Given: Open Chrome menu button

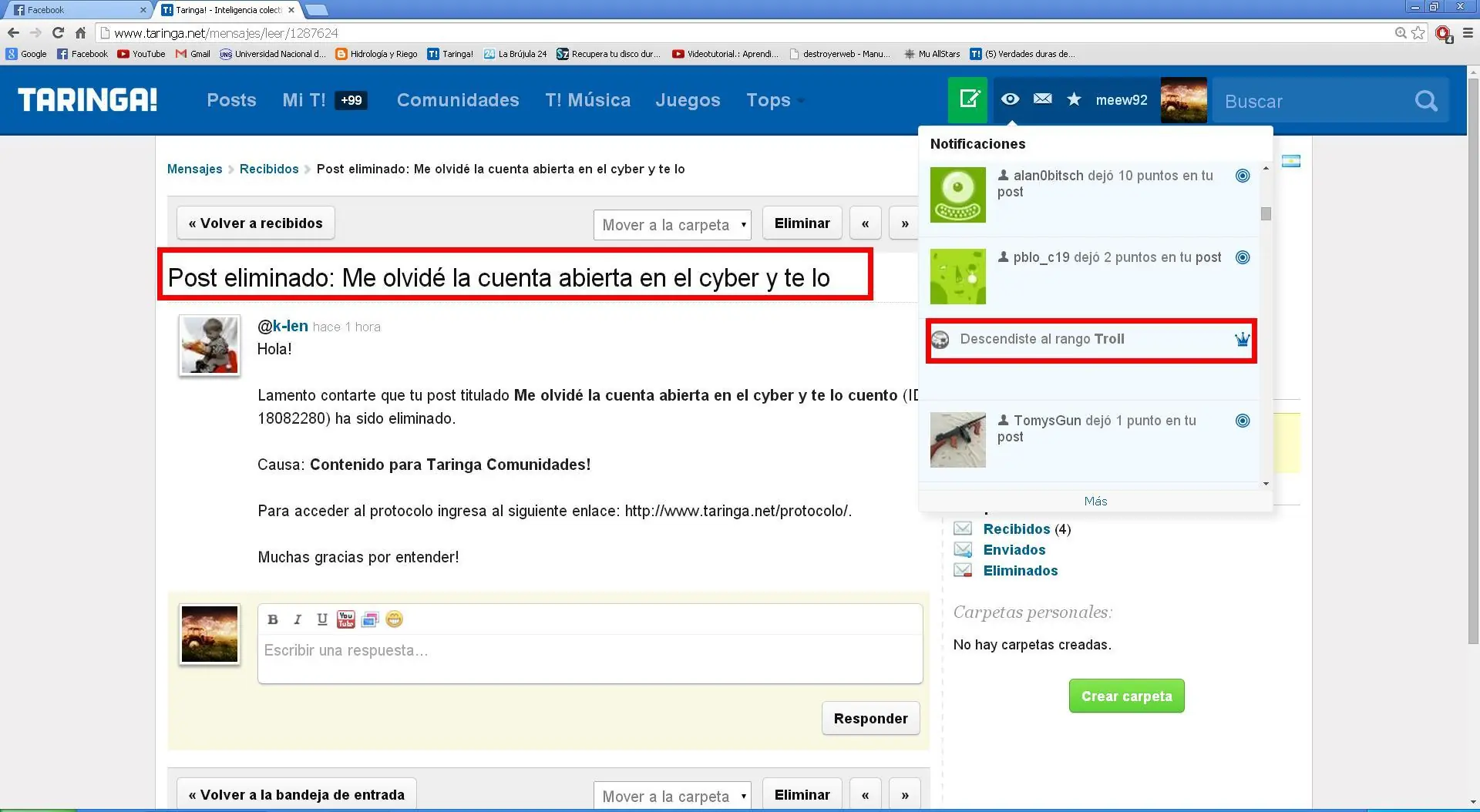Looking at the screenshot, I should tap(1467, 32).
